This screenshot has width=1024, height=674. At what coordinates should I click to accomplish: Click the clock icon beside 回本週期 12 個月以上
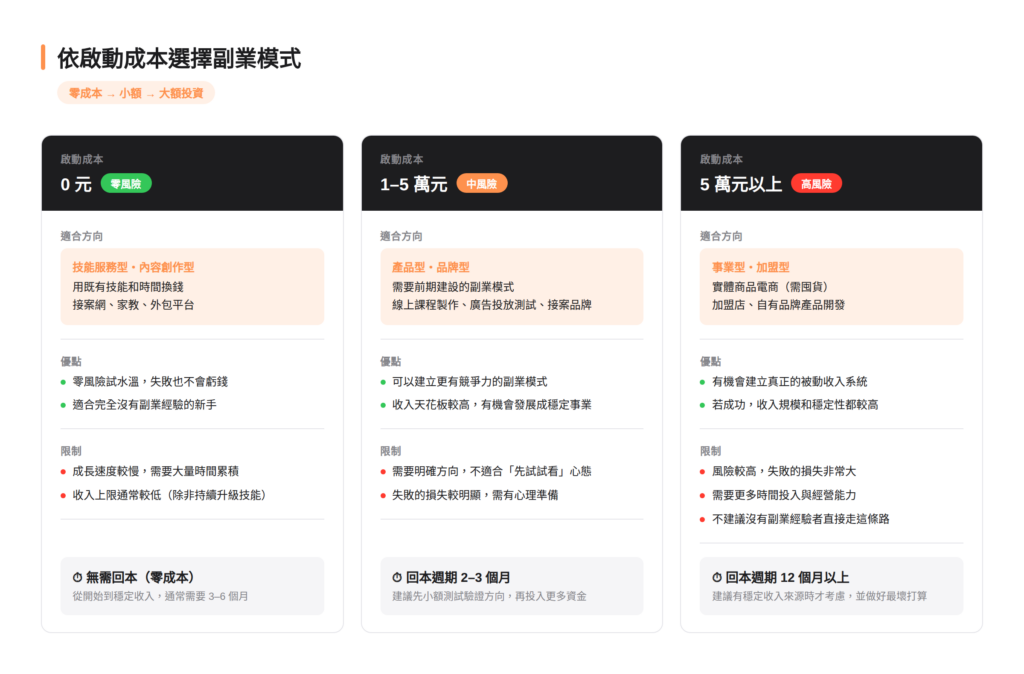coord(717,578)
